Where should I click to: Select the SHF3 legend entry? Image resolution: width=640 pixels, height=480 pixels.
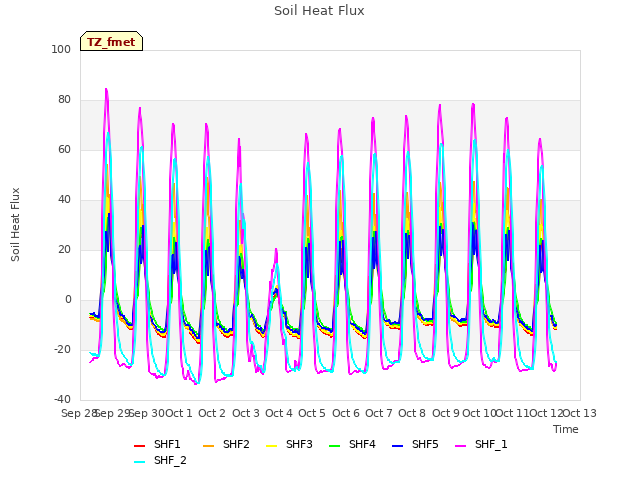(289, 444)
